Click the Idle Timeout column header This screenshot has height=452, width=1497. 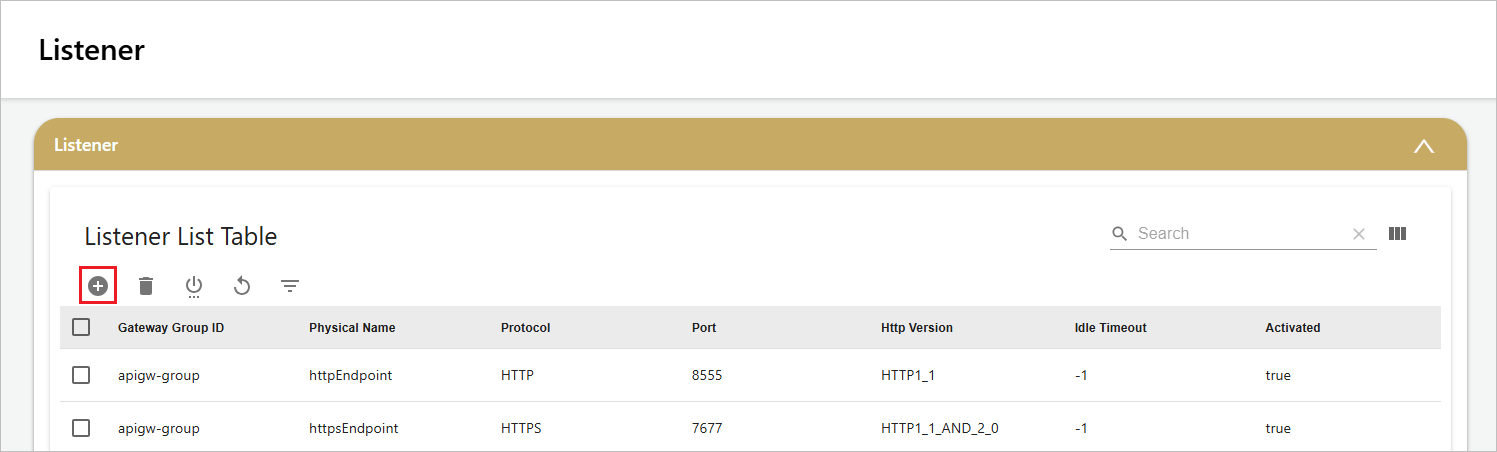tap(1104, 328)
